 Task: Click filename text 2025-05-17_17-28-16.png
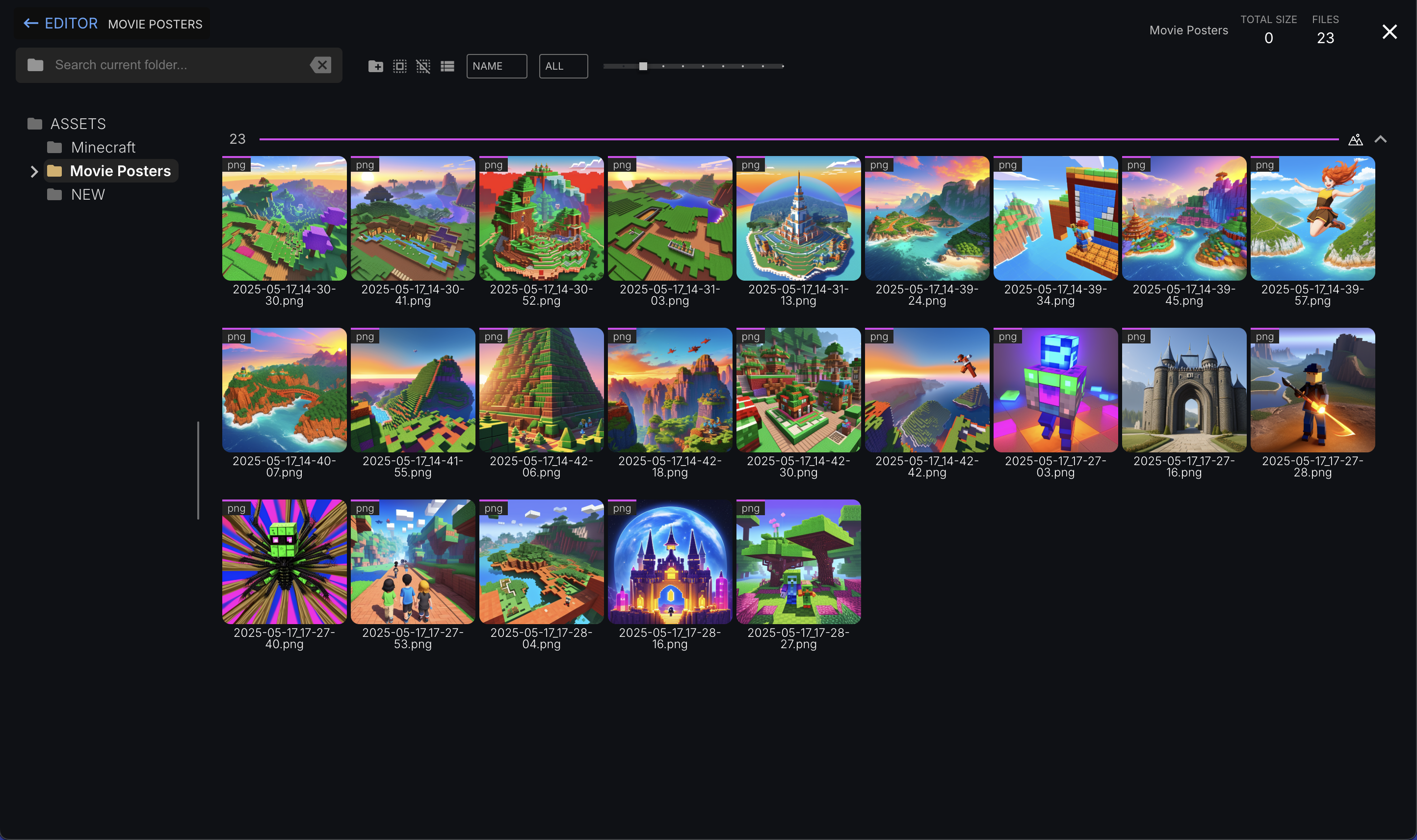click(670, 638)
